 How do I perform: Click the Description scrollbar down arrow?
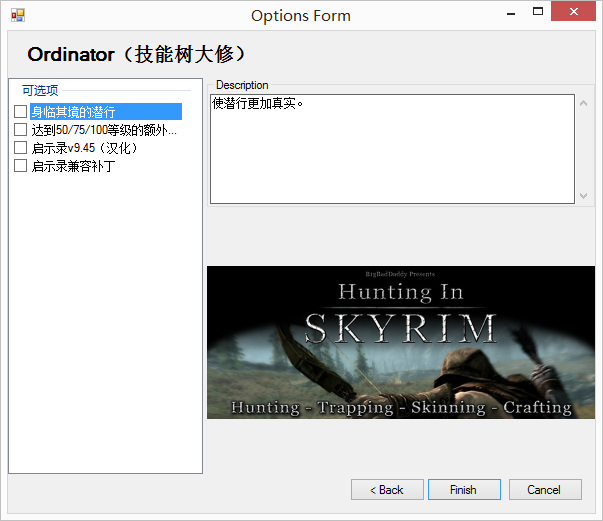[584, 195]
